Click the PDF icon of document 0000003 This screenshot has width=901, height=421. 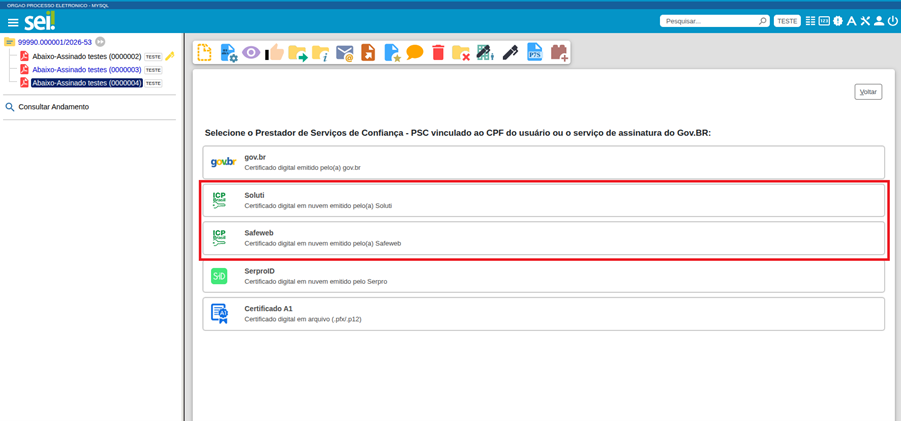pyautogui.click(x=24, y=69)
